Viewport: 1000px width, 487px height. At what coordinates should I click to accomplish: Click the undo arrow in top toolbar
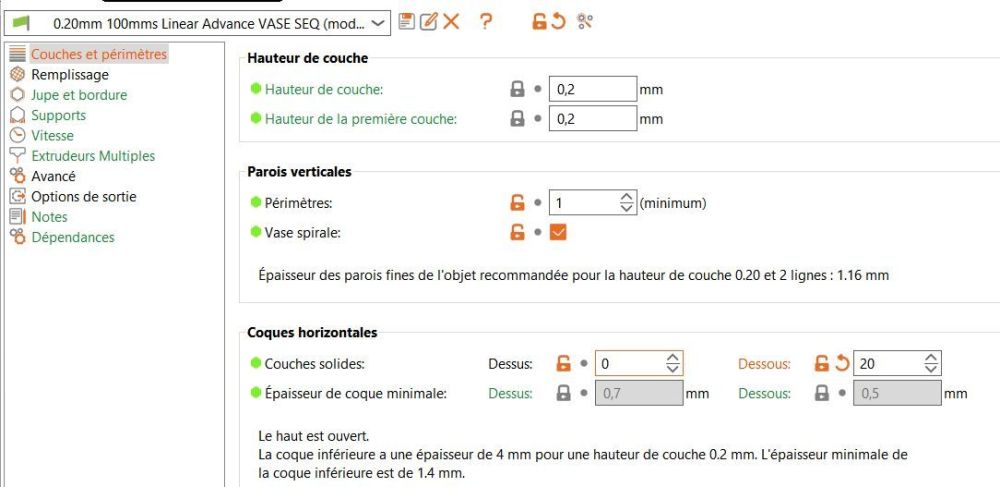point(559,21)
